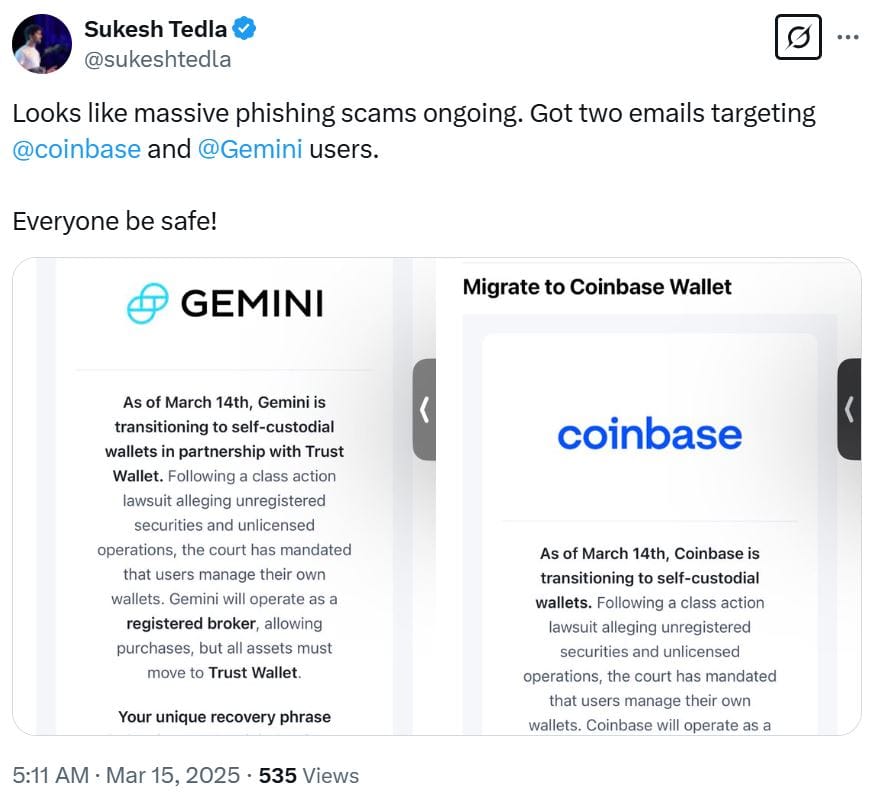The image size is (872, 794).
Task: Open the post options ellipsis menu
Action: [848, 36]
